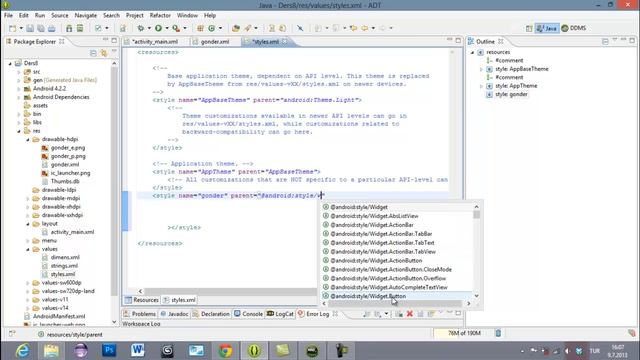The width and height of the screenshot is (640, 360).
Task: Open the Android Virtual Device Manager icon
Action: click(x=80, y=28)
